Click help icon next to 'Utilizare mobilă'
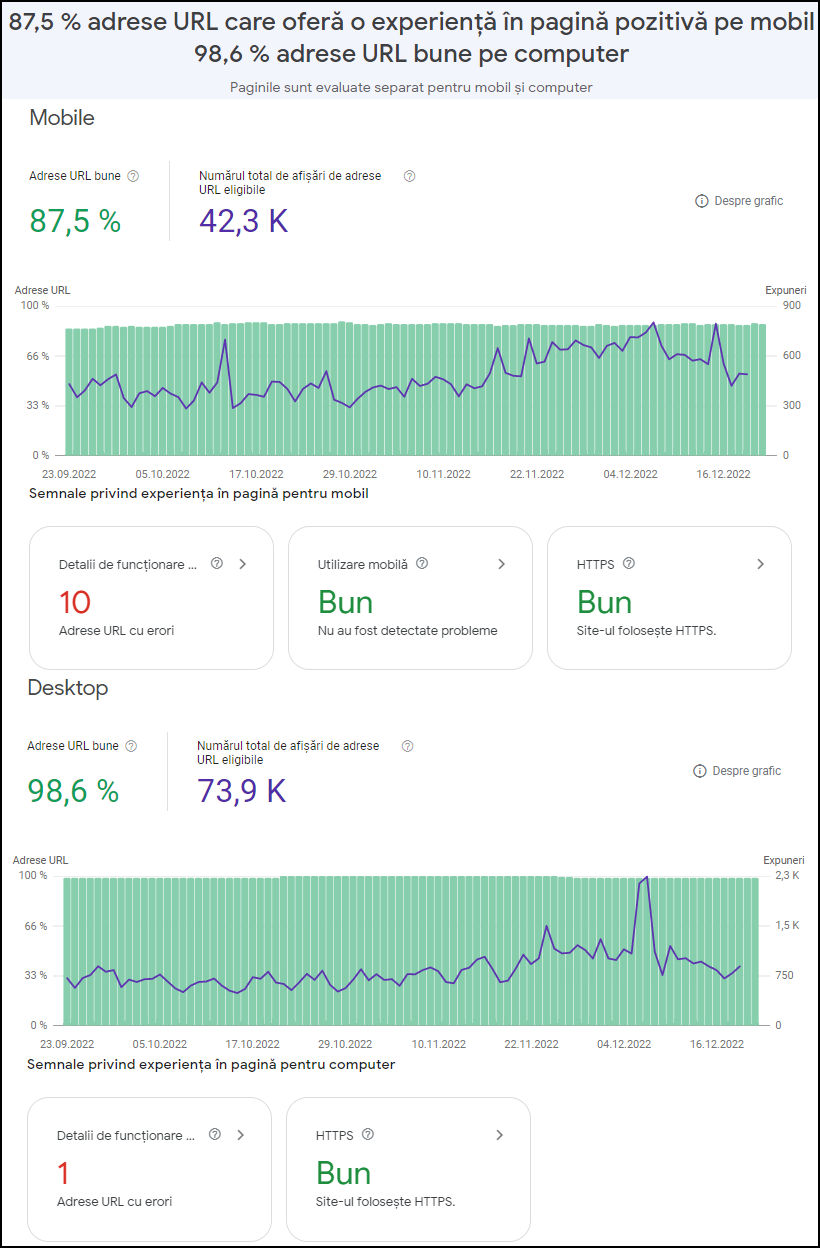This screenshot has width=820, height=1248. [x=422, y=564]
